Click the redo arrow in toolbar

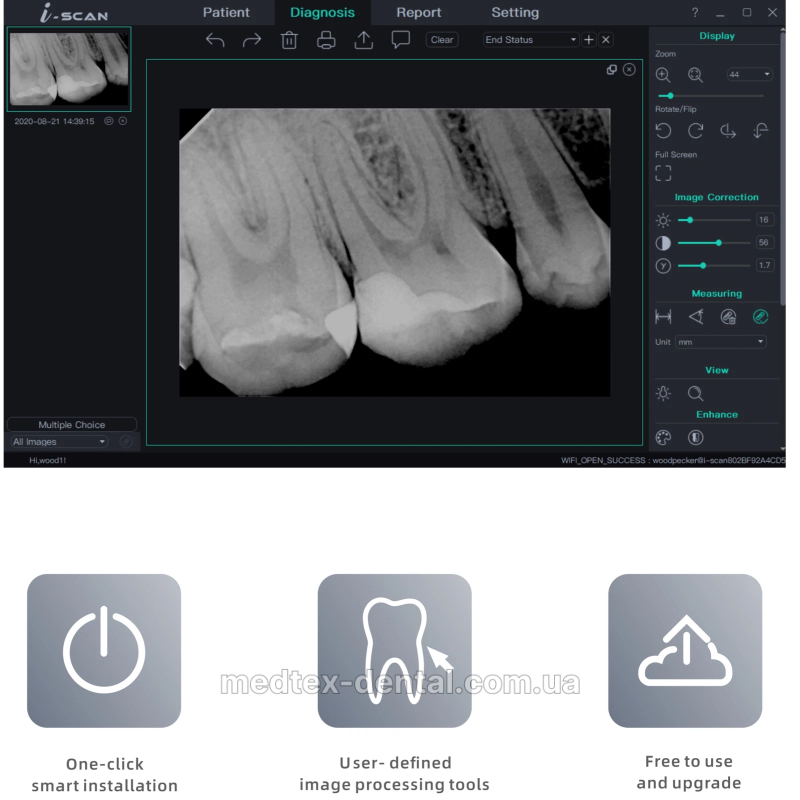coord(252,40)
